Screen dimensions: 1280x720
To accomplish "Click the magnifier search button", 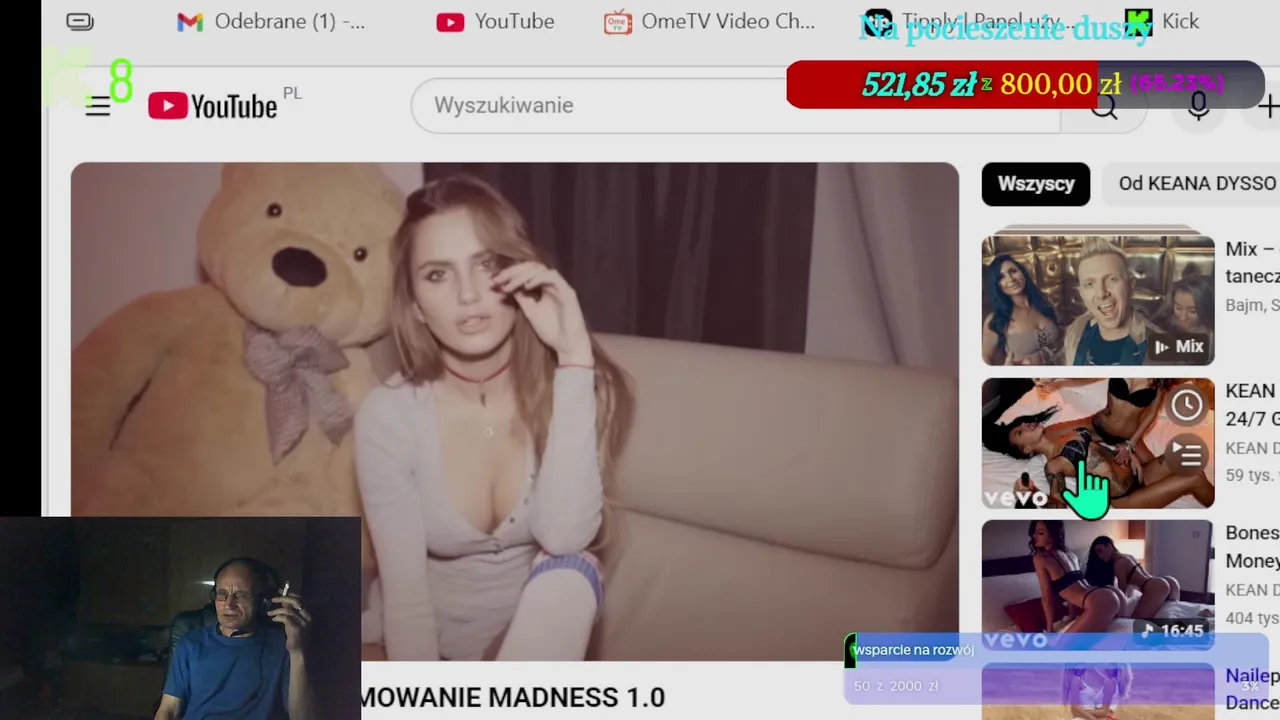I will 1103,106.
